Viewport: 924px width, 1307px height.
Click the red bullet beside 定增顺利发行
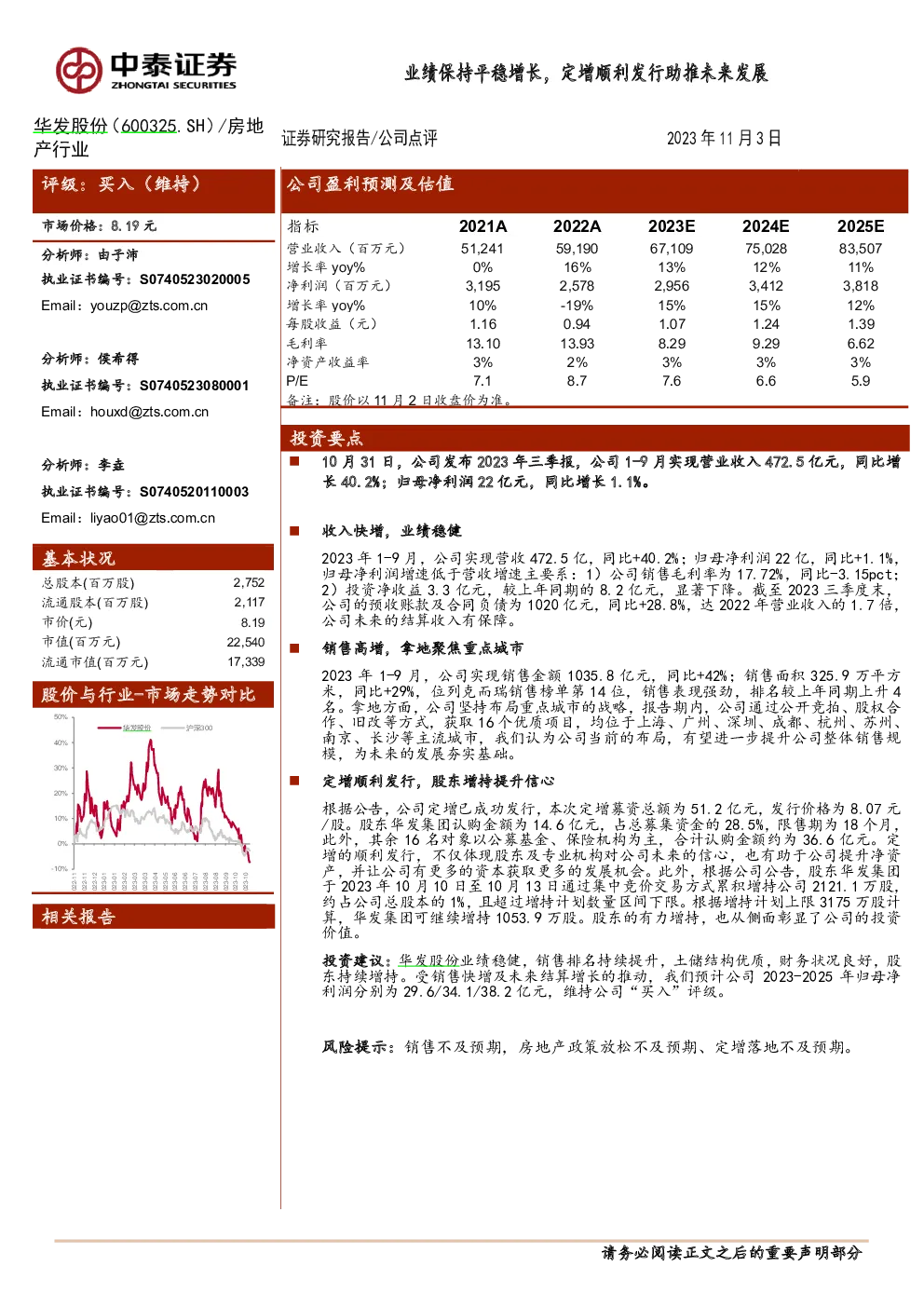(x=294, y=781)
